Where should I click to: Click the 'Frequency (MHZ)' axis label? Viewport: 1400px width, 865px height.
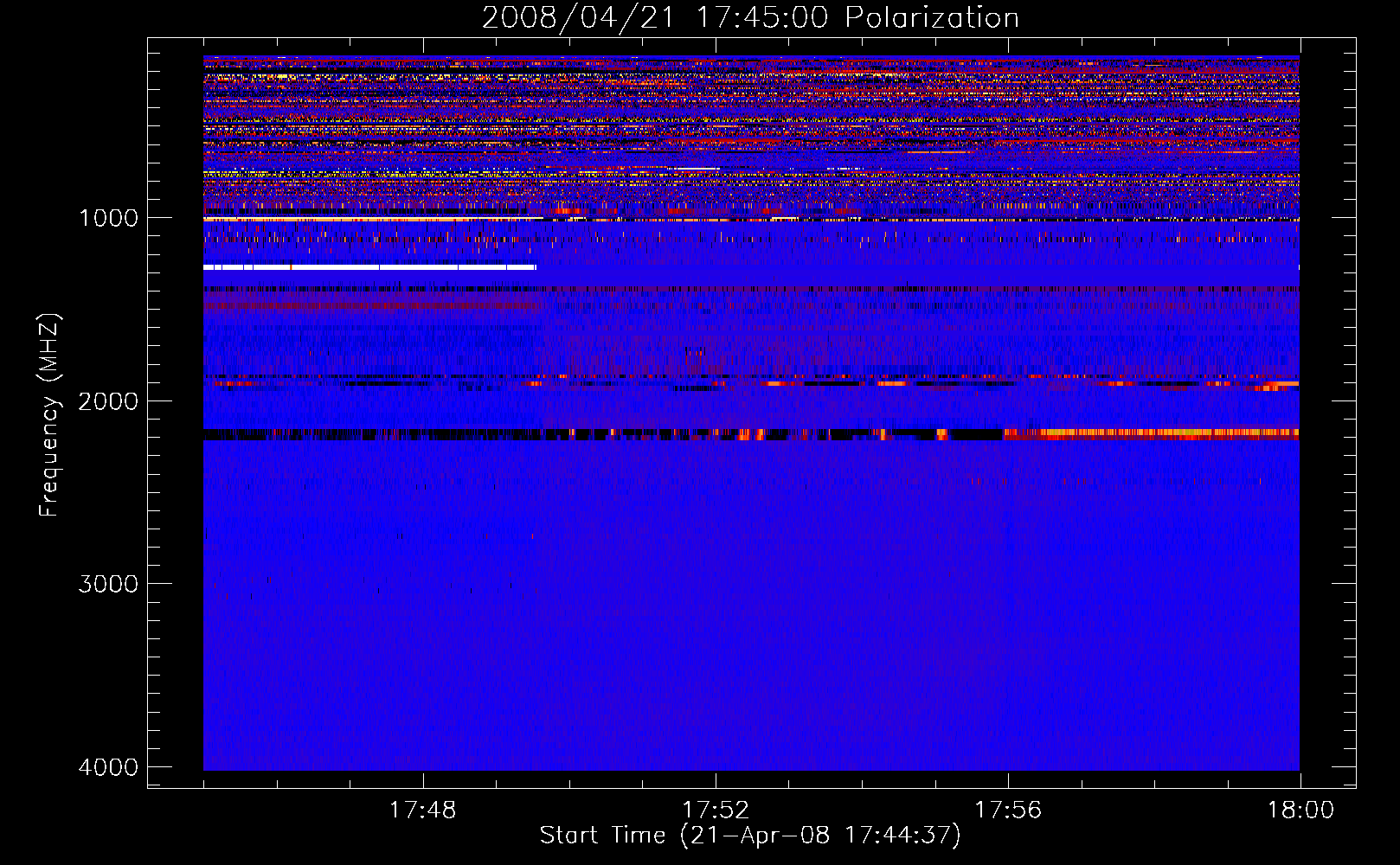pos(49,415)
